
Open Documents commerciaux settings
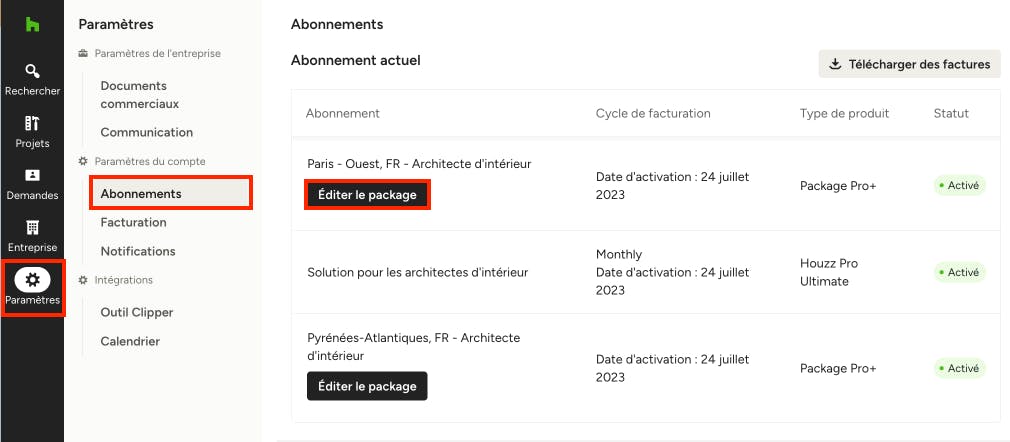(x=140, y=95)
